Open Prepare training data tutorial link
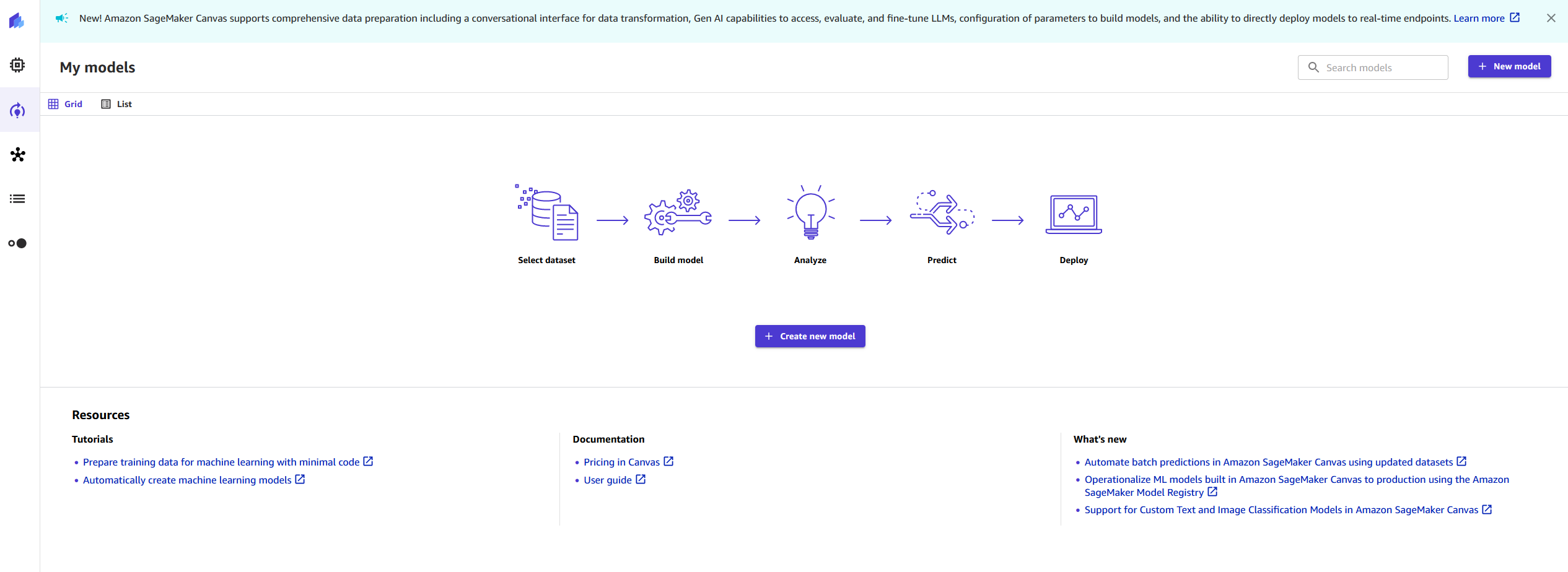 [x=221, y=462]
